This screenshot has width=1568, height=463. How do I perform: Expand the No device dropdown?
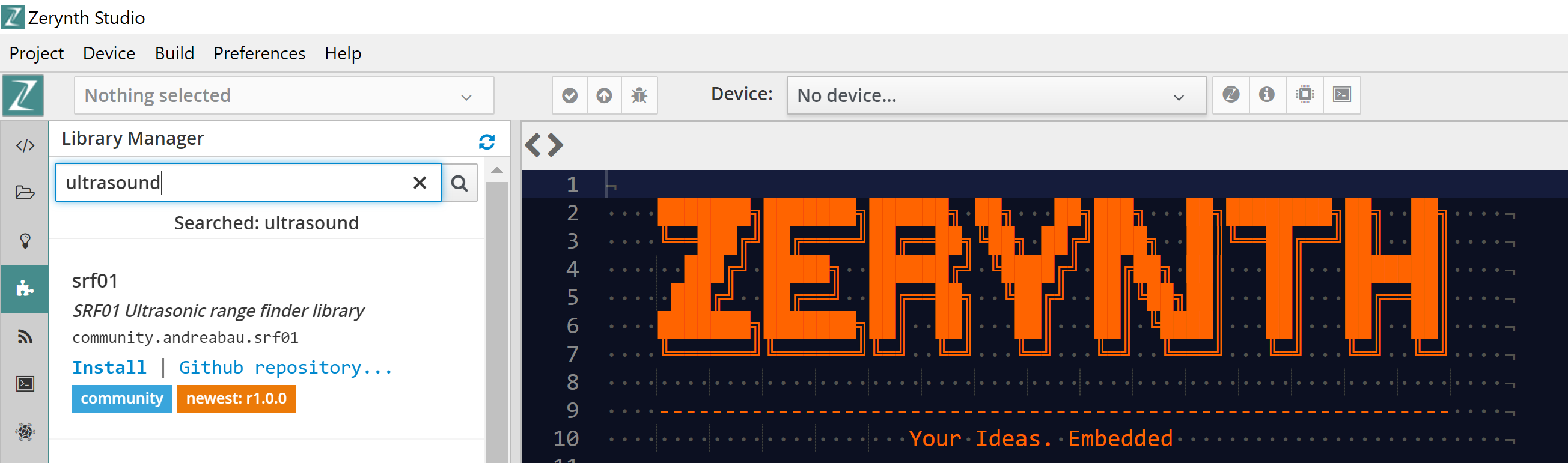(x=996, y=95)
